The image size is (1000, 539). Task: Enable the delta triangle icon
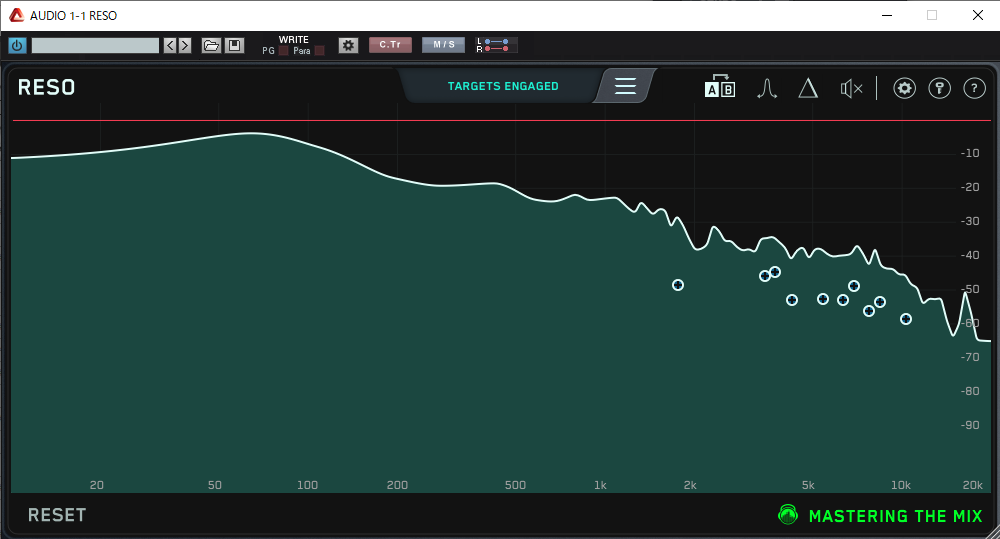[x=808, y=88]
